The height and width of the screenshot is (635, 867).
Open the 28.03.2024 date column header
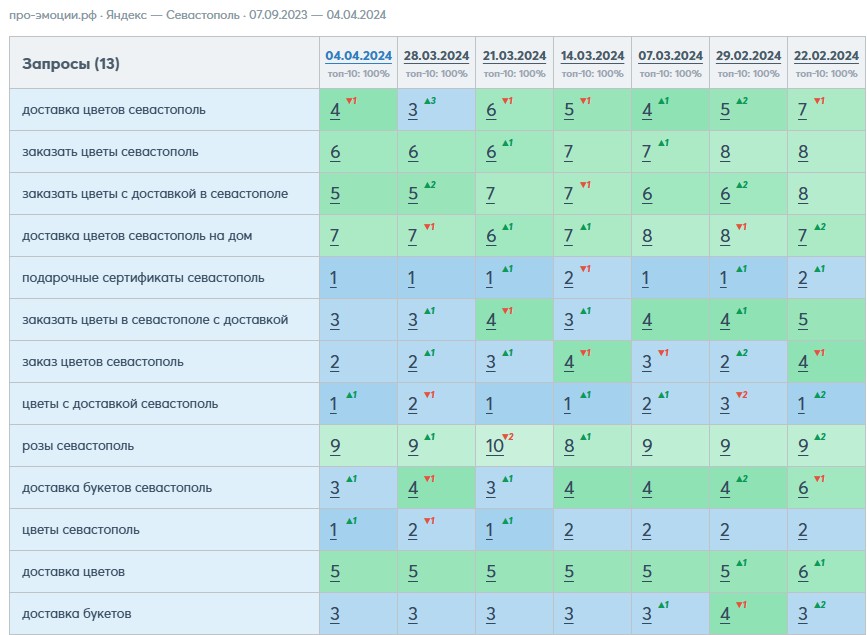click(436, 56)
